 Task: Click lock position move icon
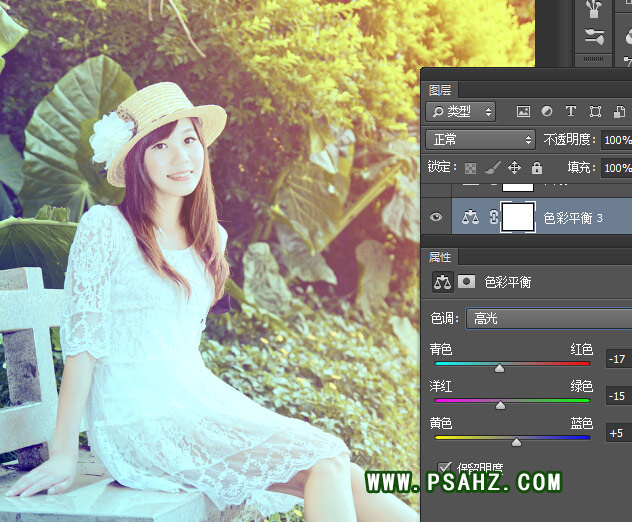tap(514, 168)
